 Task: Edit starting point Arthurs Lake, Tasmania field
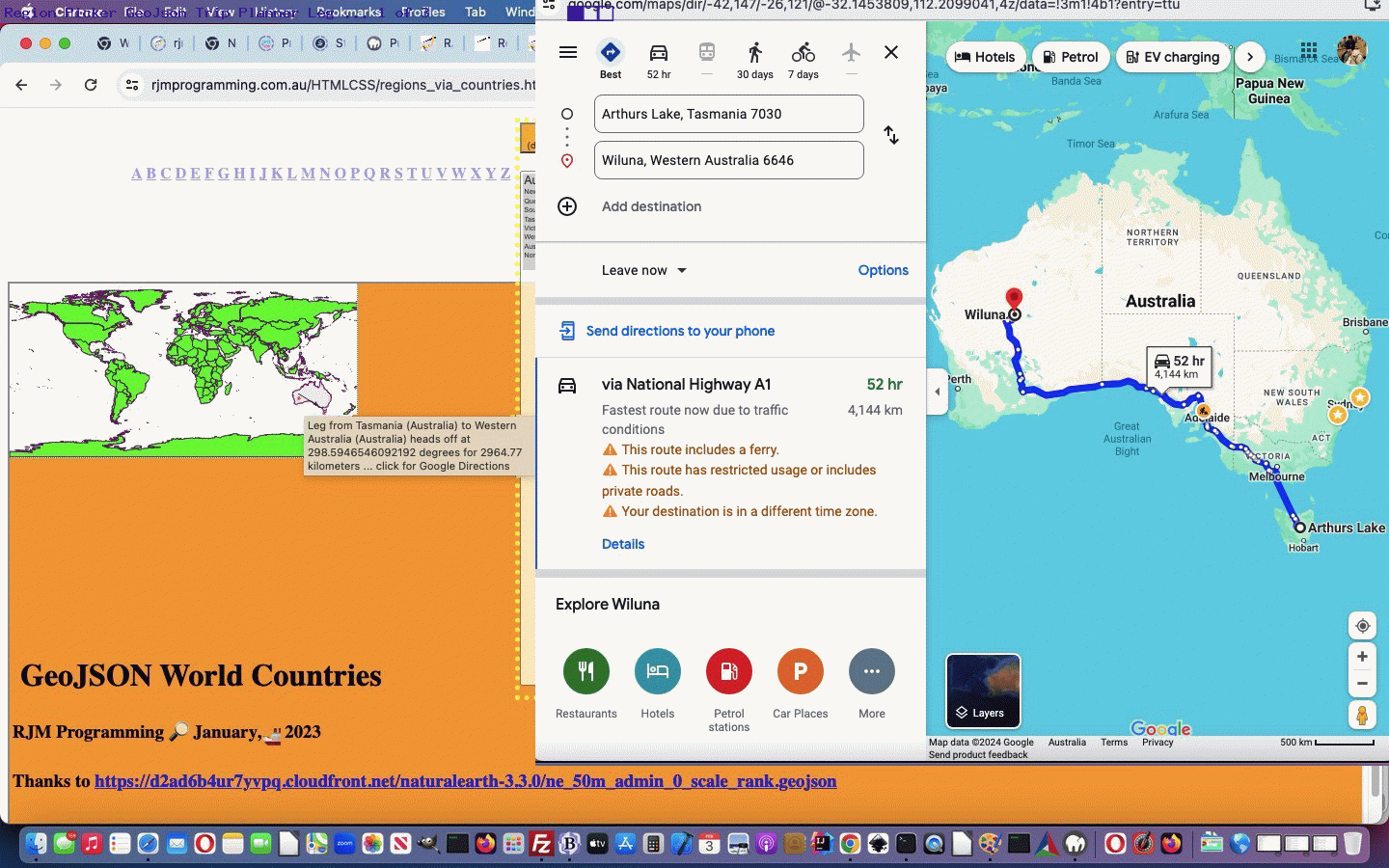(x=729, y=114)
